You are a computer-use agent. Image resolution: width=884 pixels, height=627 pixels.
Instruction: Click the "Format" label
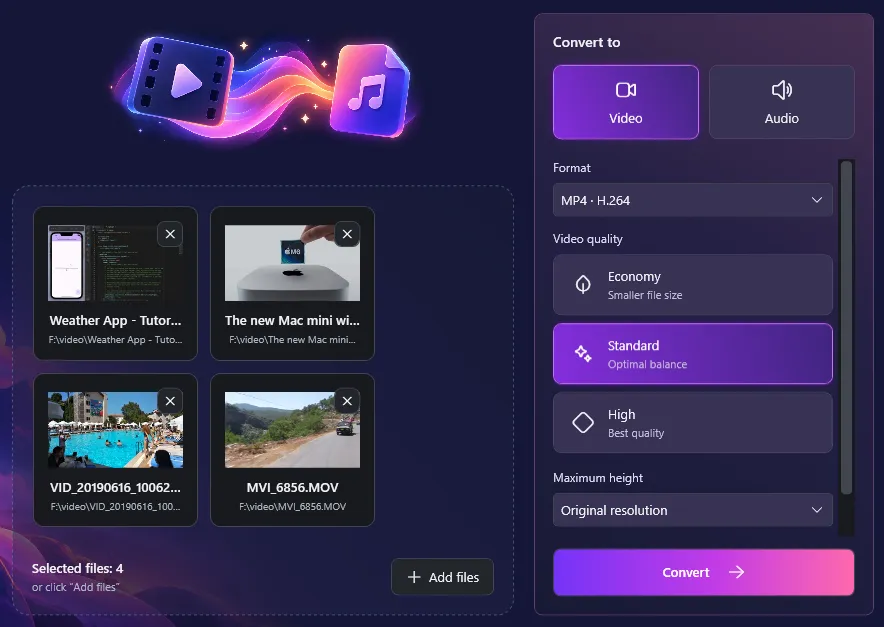(x=572, y=168)
